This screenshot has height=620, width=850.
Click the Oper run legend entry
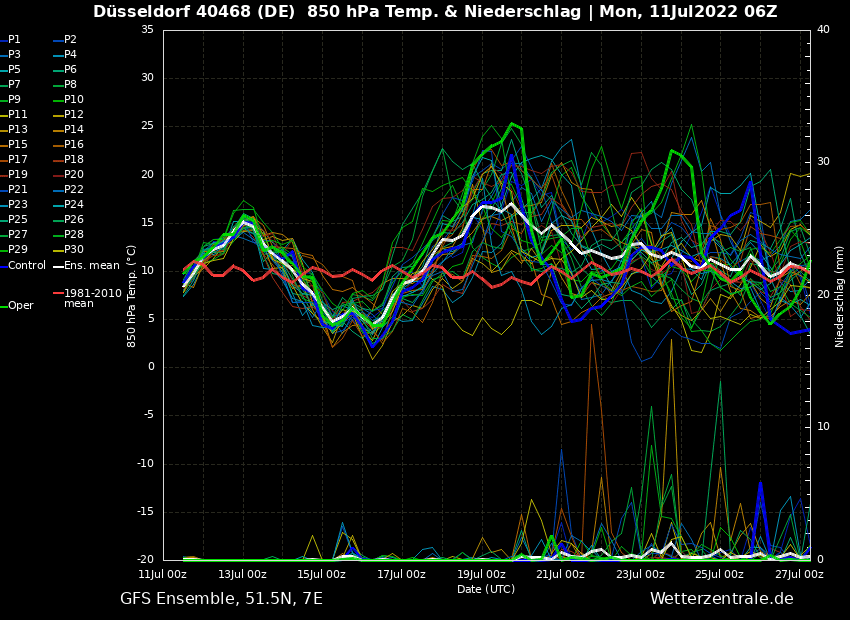coord(20,306)
